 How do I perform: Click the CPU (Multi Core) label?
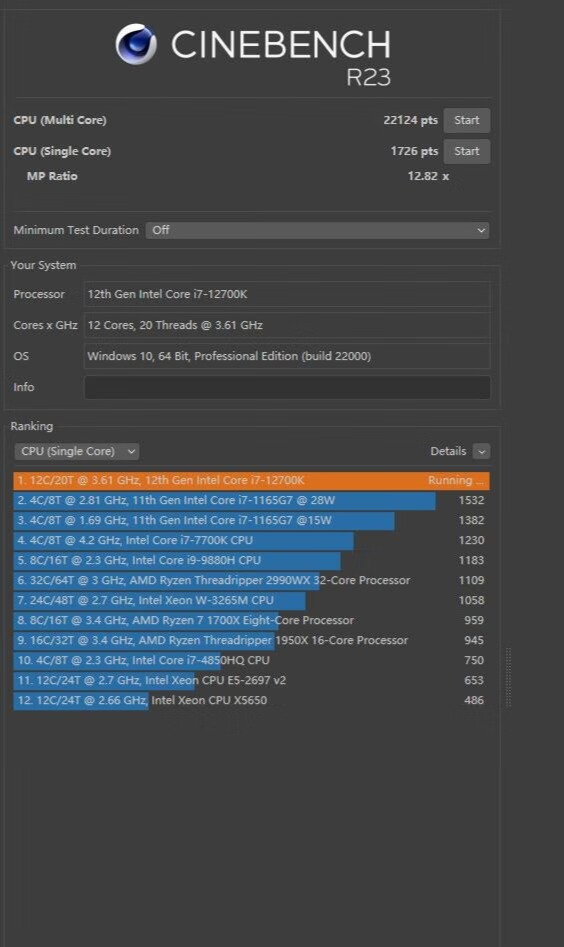pos(60,120)
